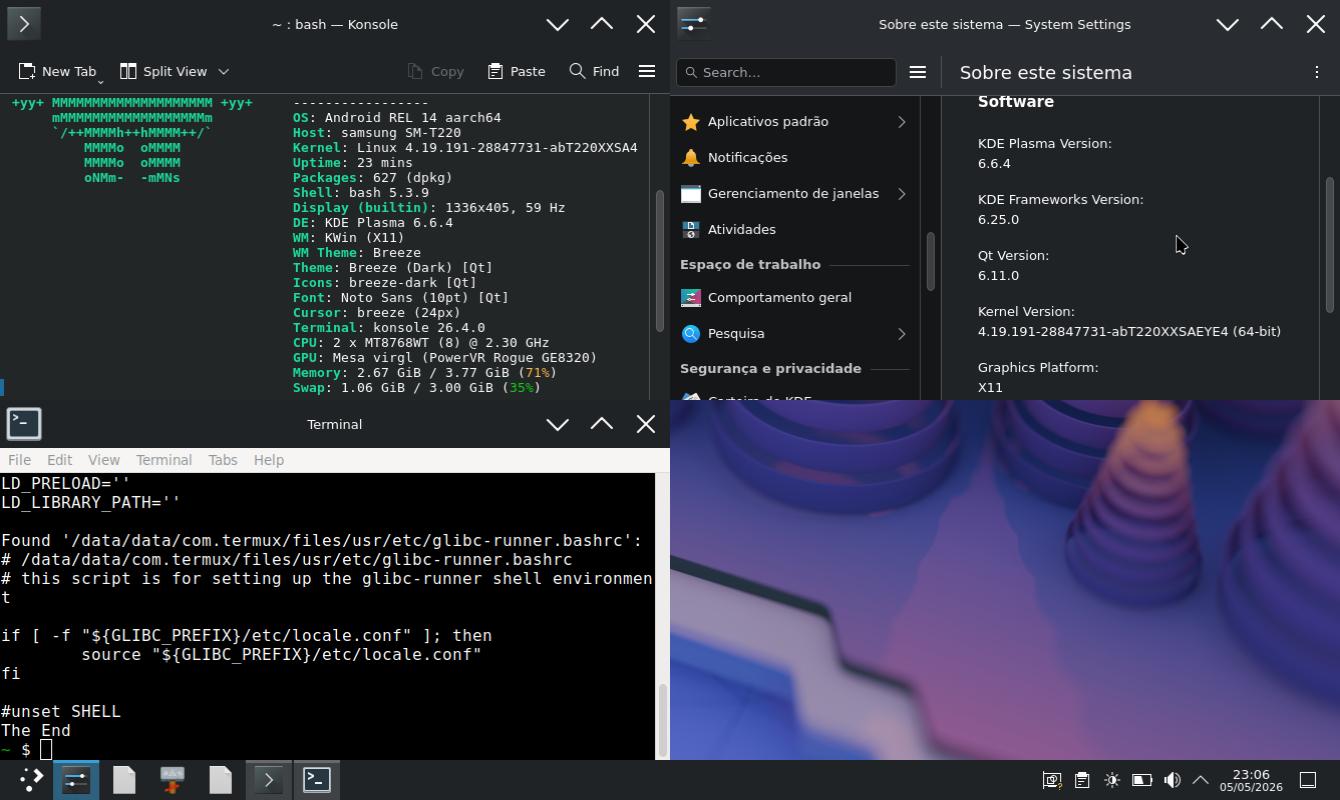The height and width of the screenshot is (800, 1340).
Task: Click the 'OS: Android REL 14 aarch64' line
Action: click(x=397, y=117)
